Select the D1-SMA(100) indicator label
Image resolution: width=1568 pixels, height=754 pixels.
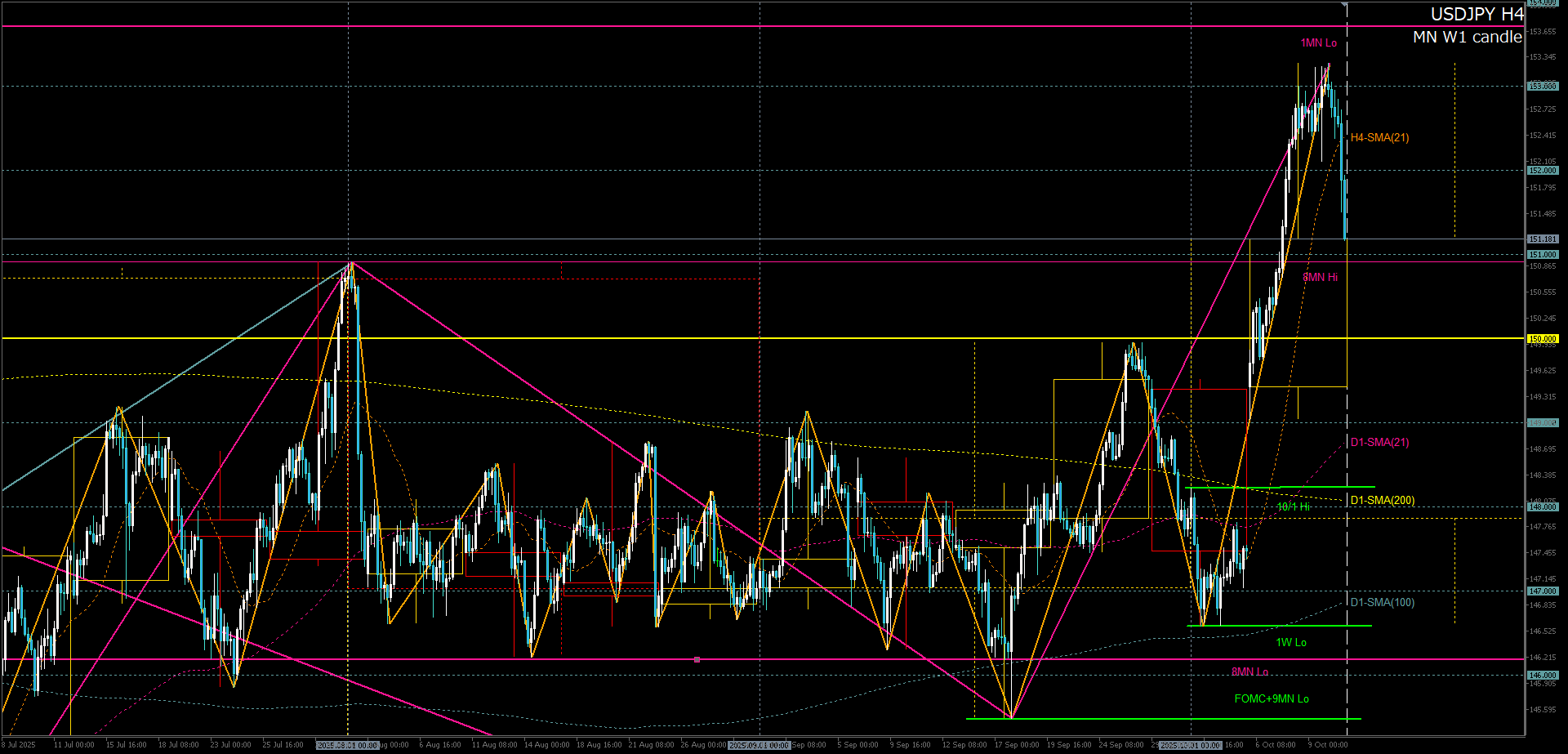tap(1382, 602)
